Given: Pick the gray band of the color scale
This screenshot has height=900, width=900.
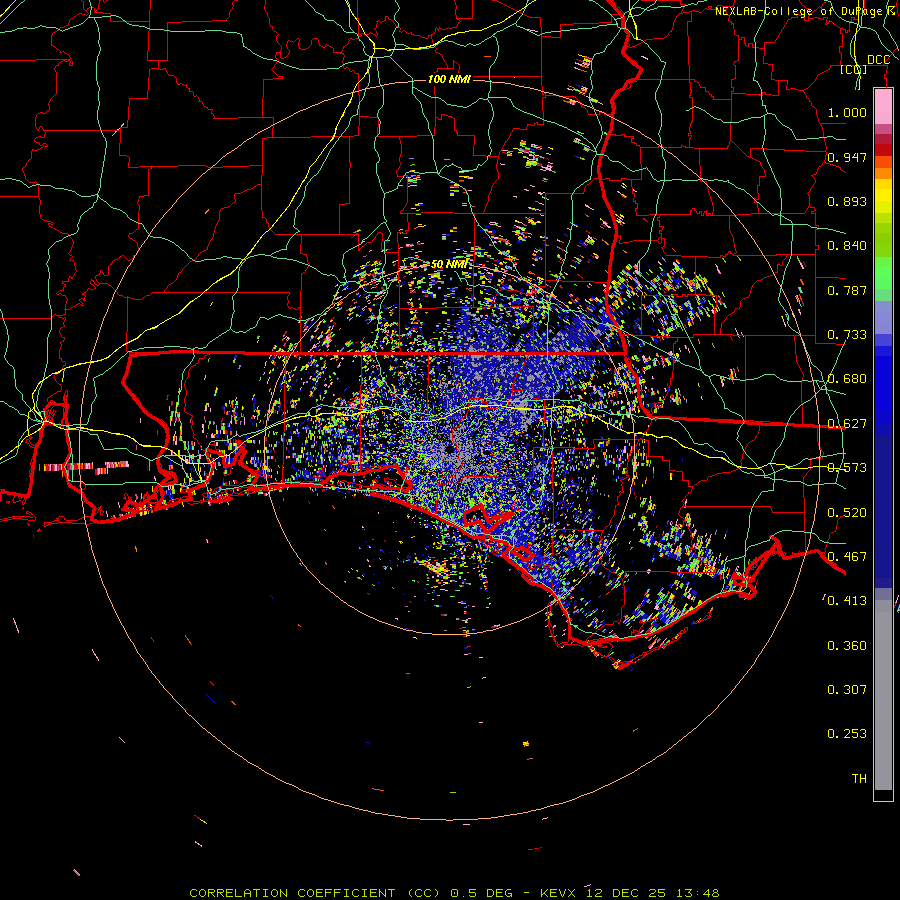Looking at the screenshot, I should [883, 695].
